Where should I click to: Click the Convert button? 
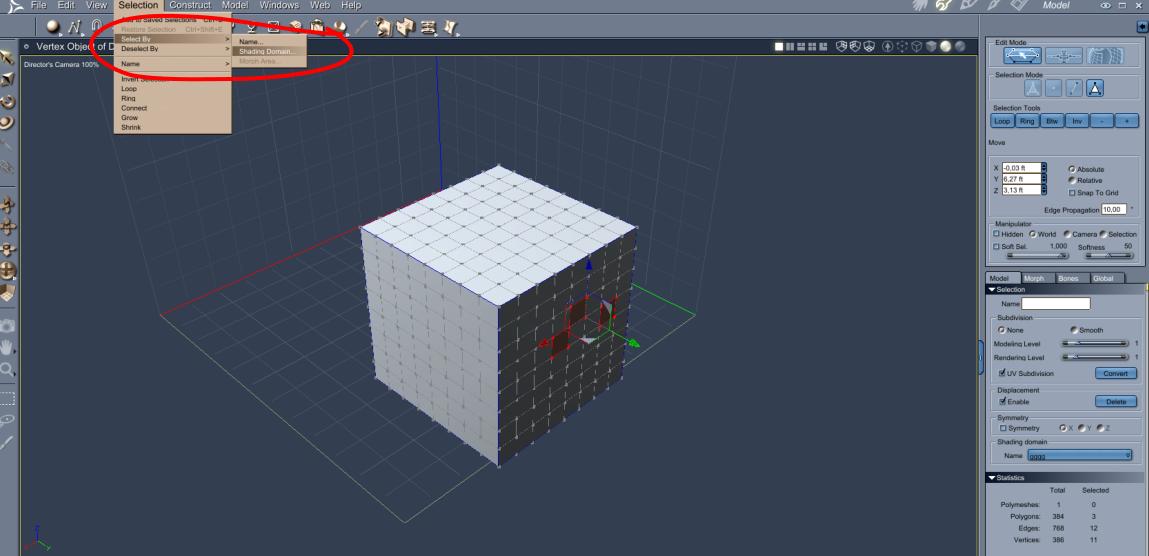pyautogui.click(x=1116, y=374)
